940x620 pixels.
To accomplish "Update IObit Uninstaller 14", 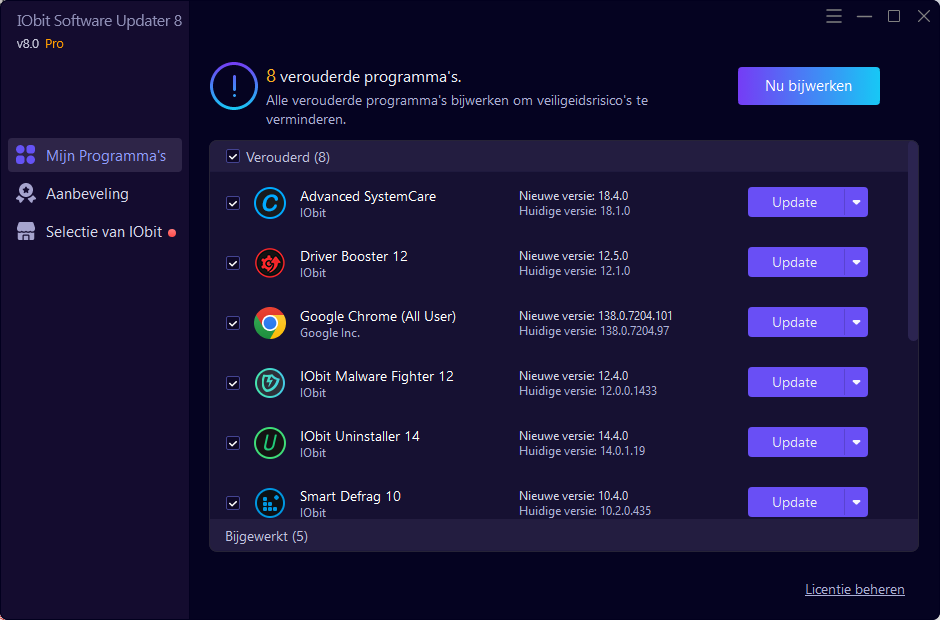I will 795,442.
